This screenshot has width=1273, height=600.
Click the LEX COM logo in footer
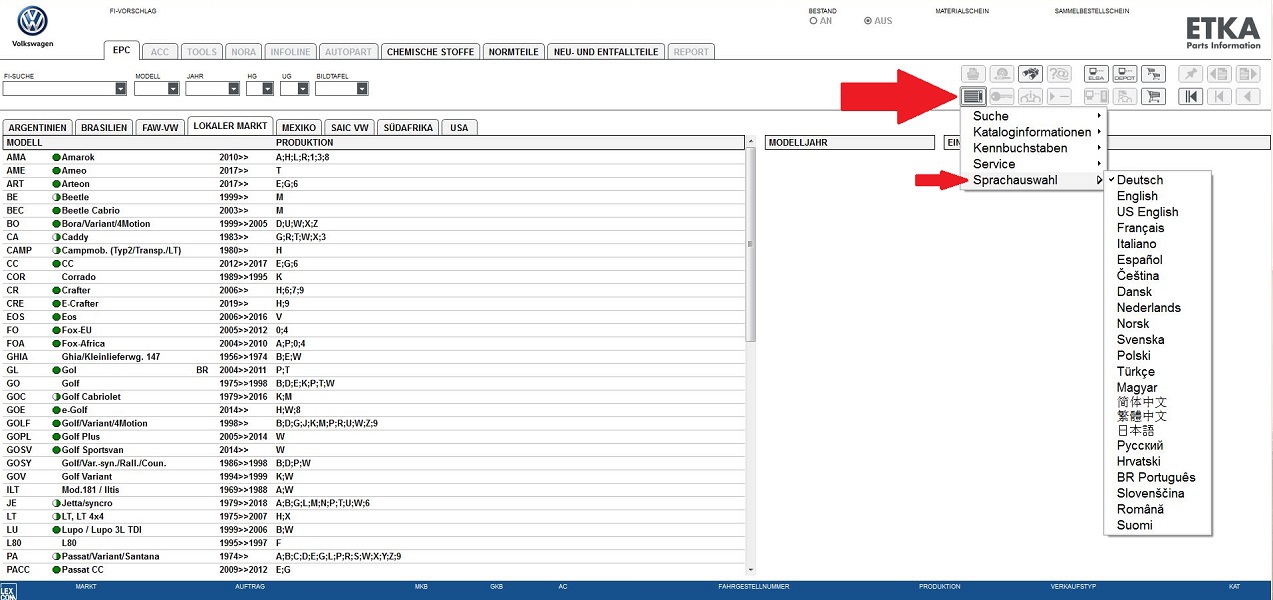[x=9, y=590]
